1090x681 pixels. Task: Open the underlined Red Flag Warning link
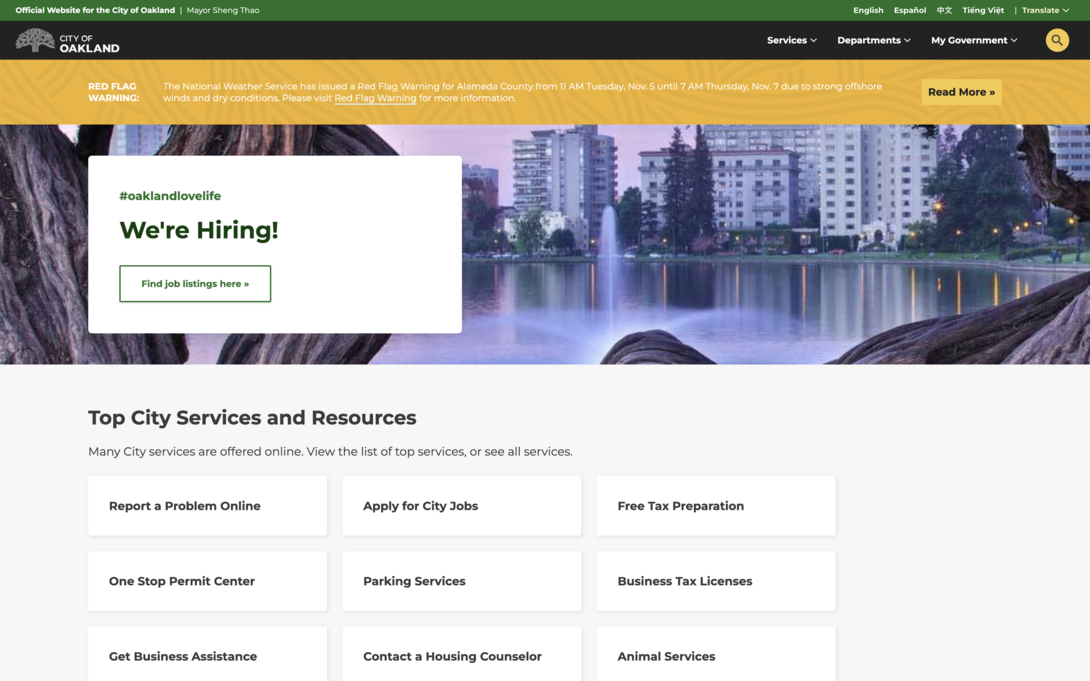(375, 97)
